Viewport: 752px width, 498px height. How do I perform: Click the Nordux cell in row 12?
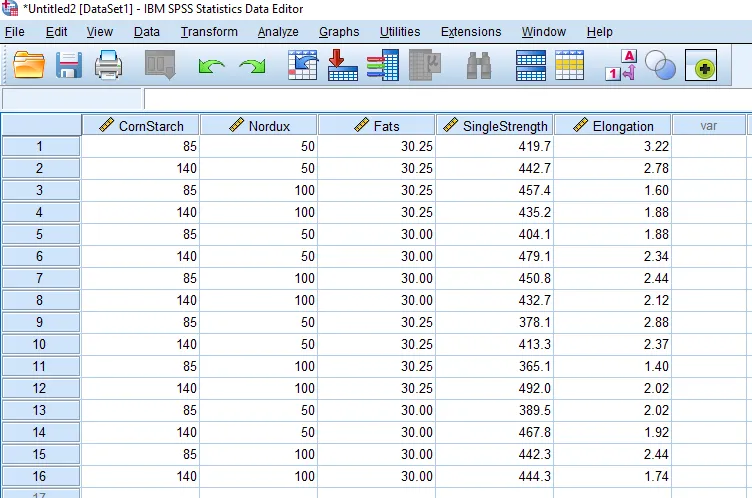point(258,388)
